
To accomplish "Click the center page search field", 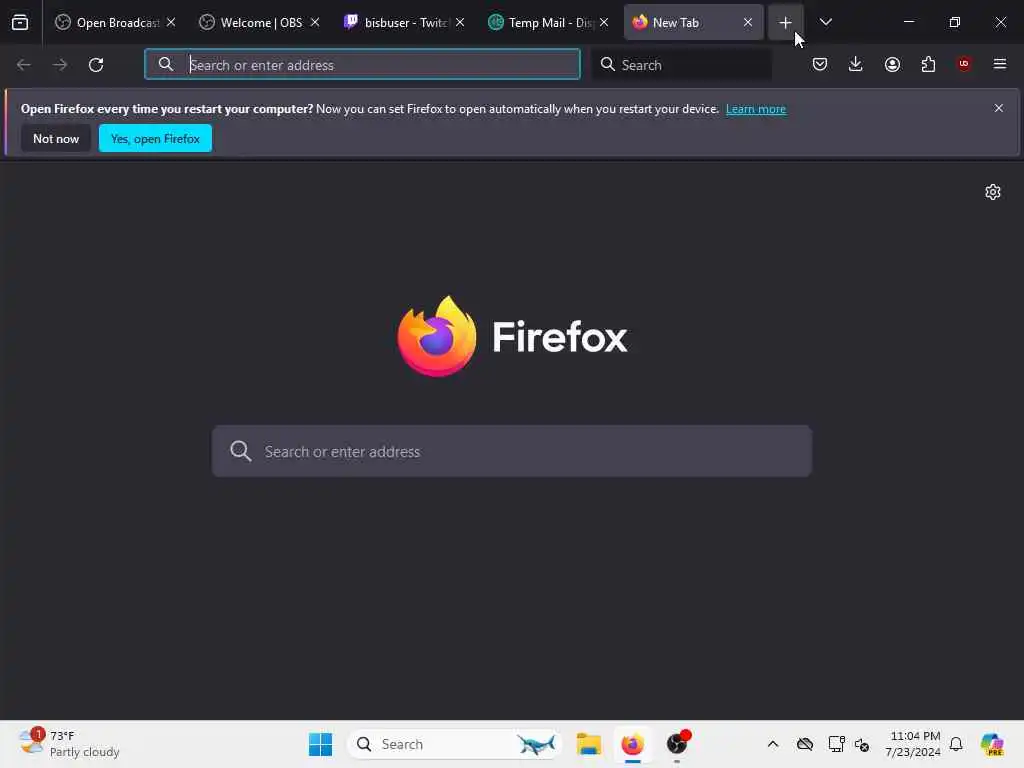I will (512, 451).
